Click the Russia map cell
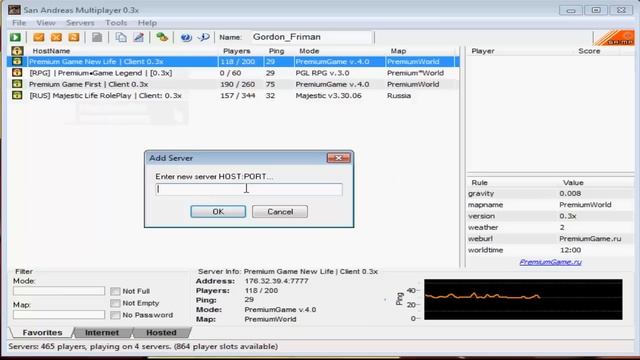Screen dimensions: 640x360 coord(399,95)
